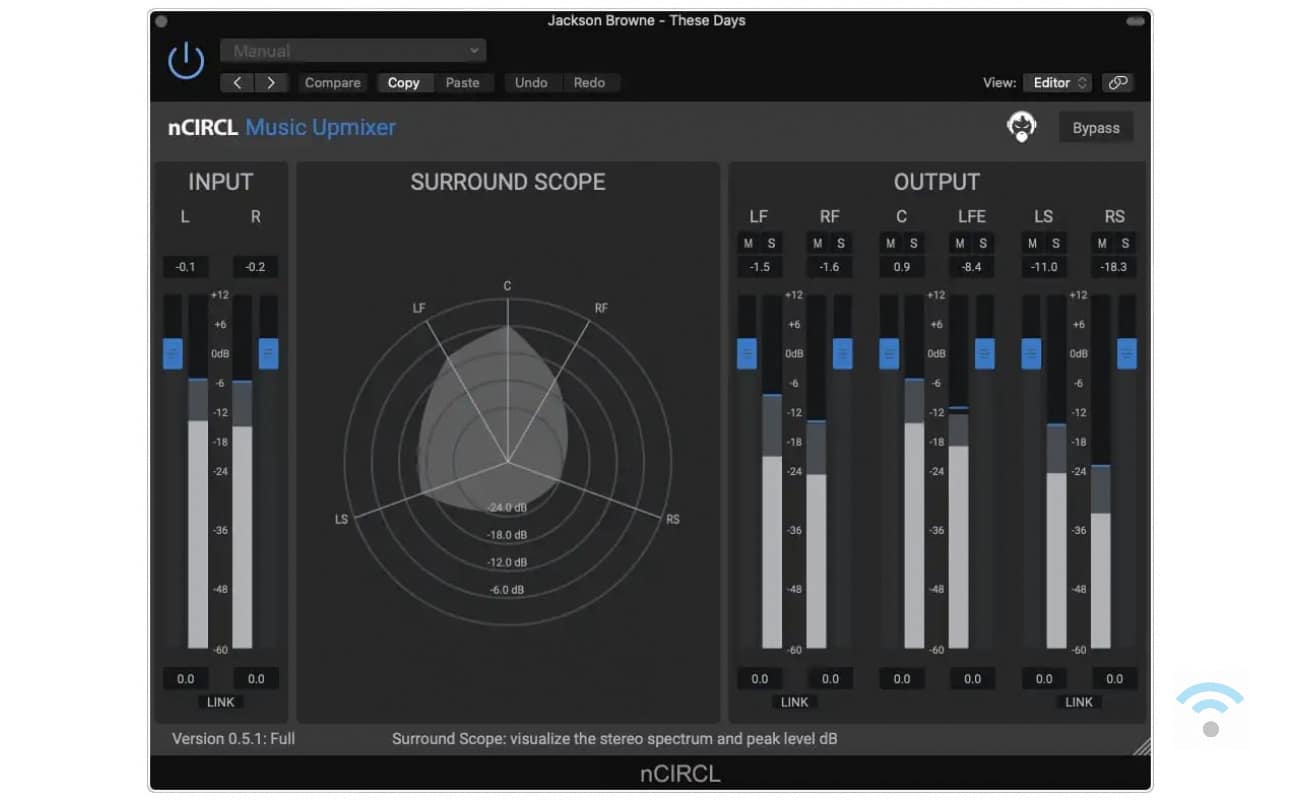This screenshot has height=800, width=1300.
Task: Click the wifi signal icon
Action: tap(1210, 709)
